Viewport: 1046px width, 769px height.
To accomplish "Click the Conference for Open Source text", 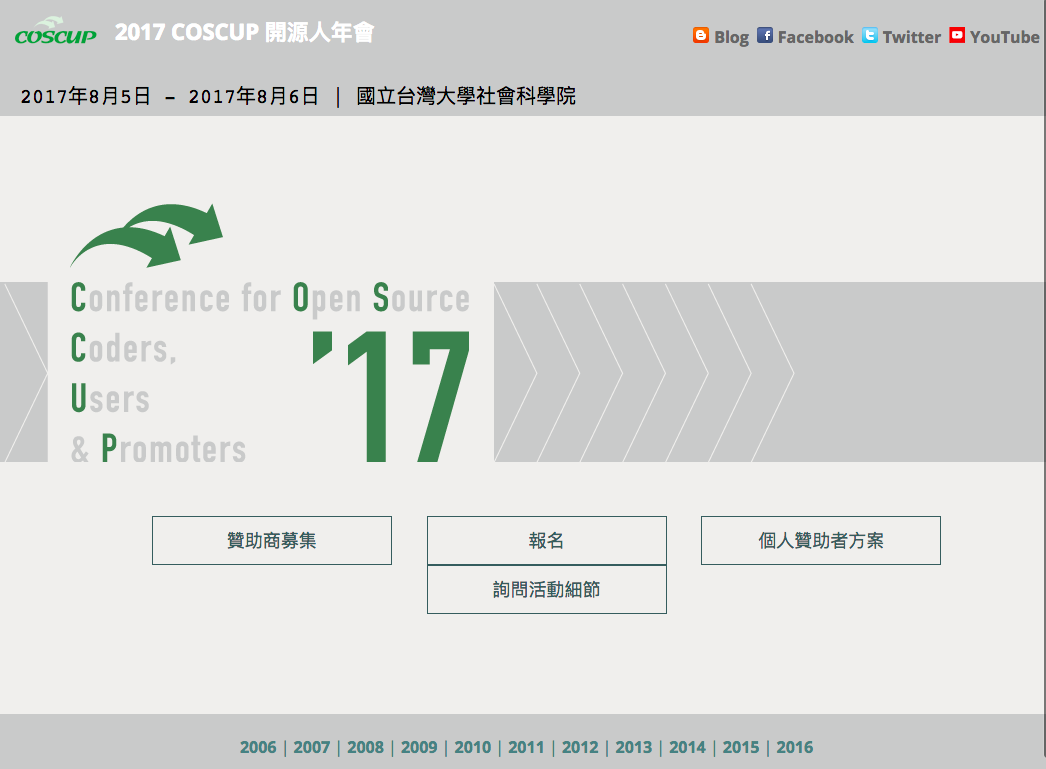I will click(270, 298).
